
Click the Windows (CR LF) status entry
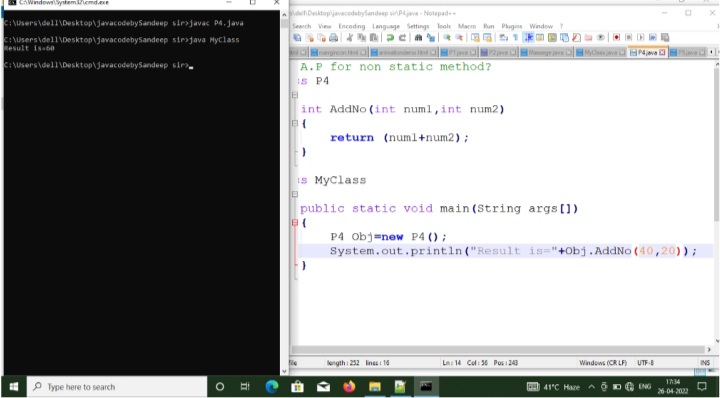click(x=603, y=363)
